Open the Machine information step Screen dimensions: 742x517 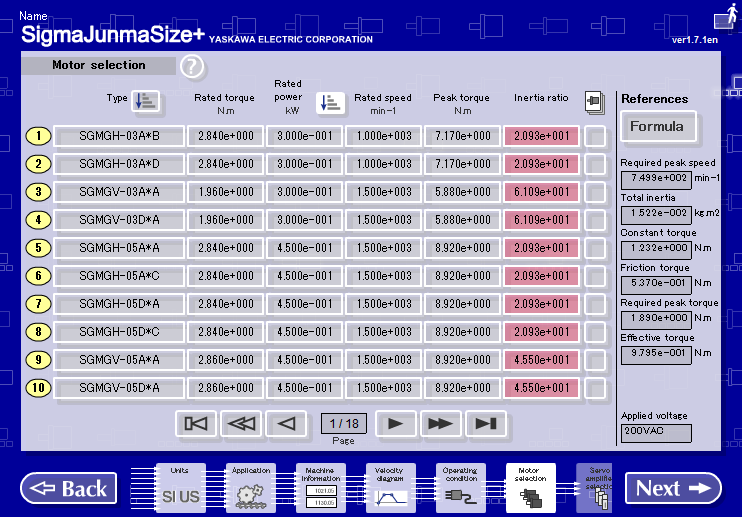(321, 488)
